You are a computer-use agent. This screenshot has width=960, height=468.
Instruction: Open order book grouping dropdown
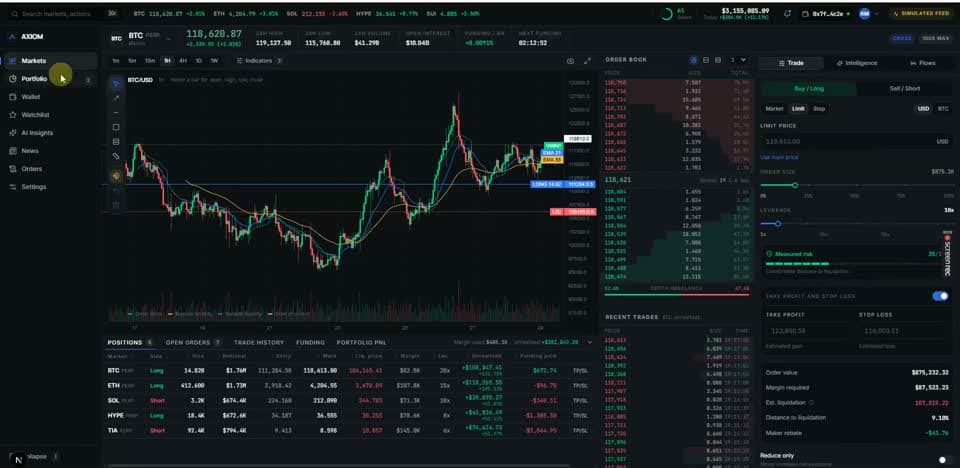coord(738,60)
